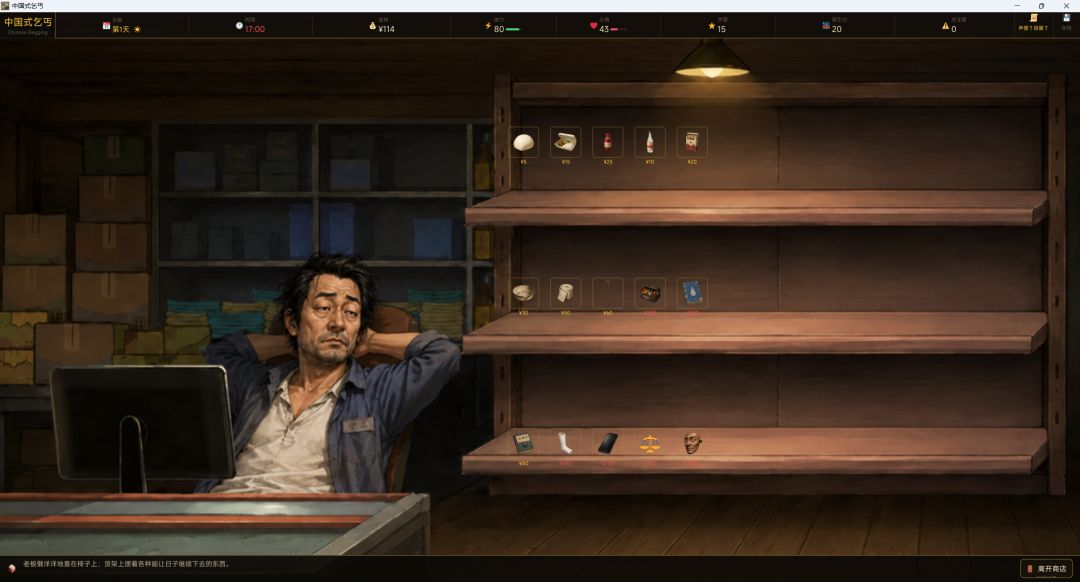Choose the colorful firecracker box item
This screenshot has height=582, width=1080.
[x=650, y=293]
